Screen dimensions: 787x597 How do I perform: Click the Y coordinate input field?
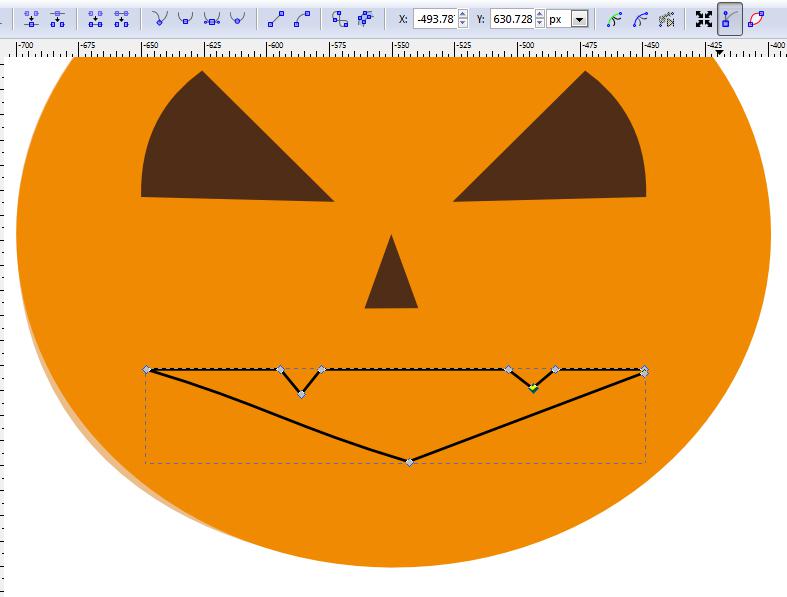click(511, 19)
